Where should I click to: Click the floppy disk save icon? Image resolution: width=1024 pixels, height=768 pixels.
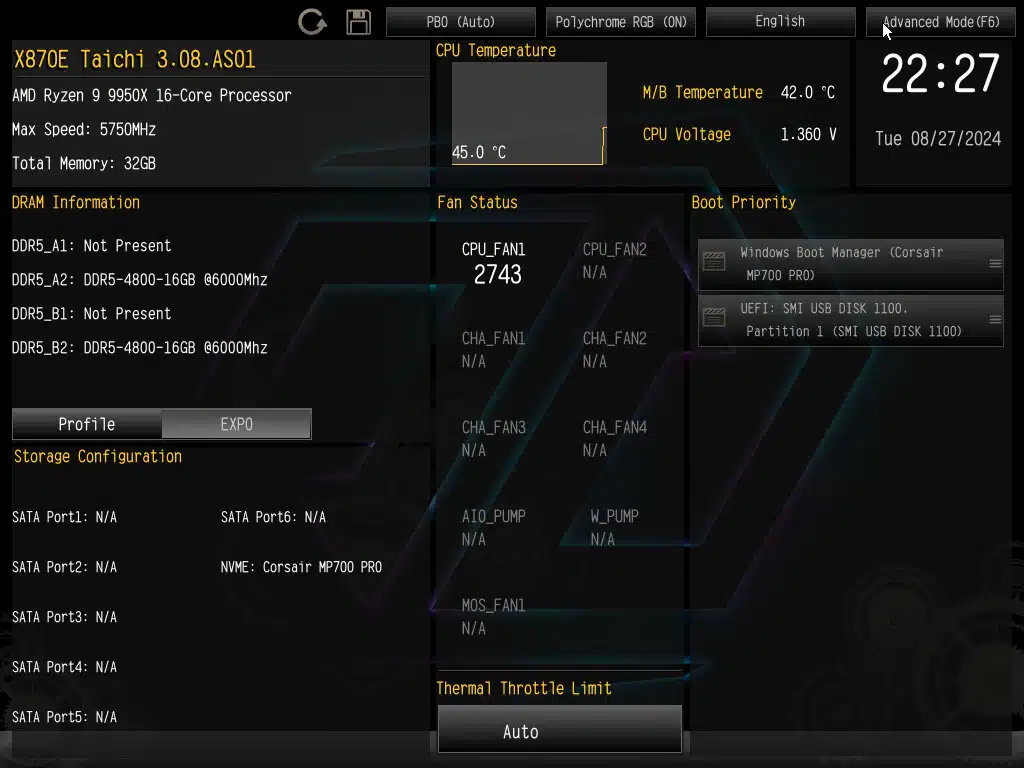[x=358, y=22]
